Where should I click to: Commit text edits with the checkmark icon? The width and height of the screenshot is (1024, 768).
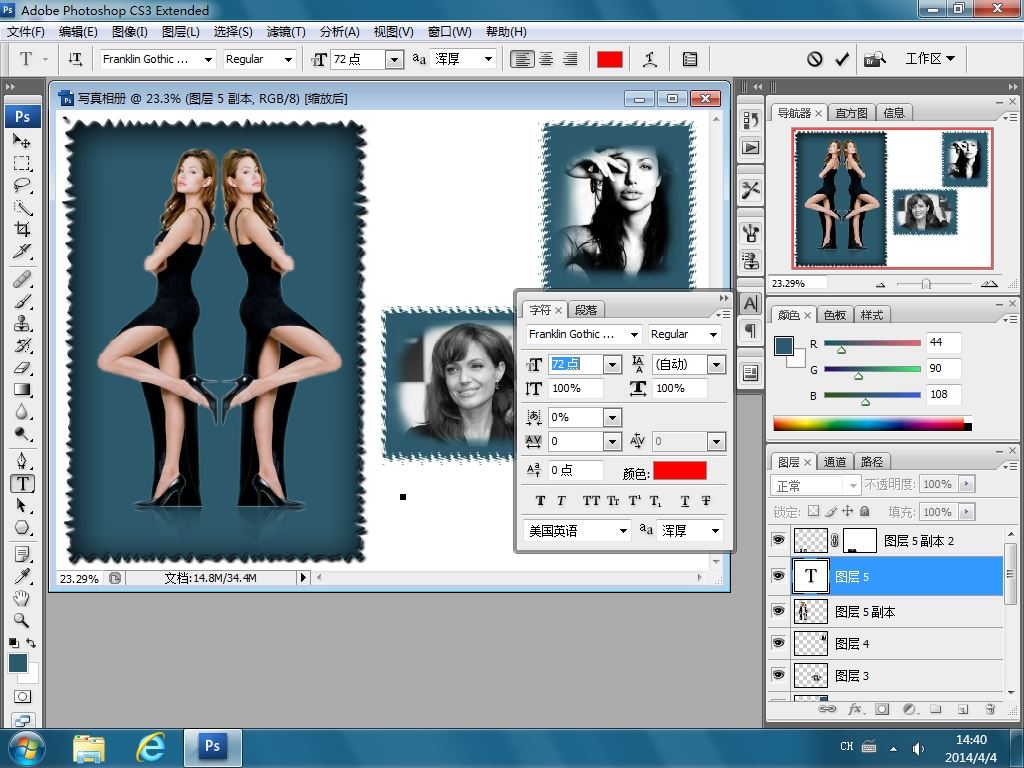[842, 59]
